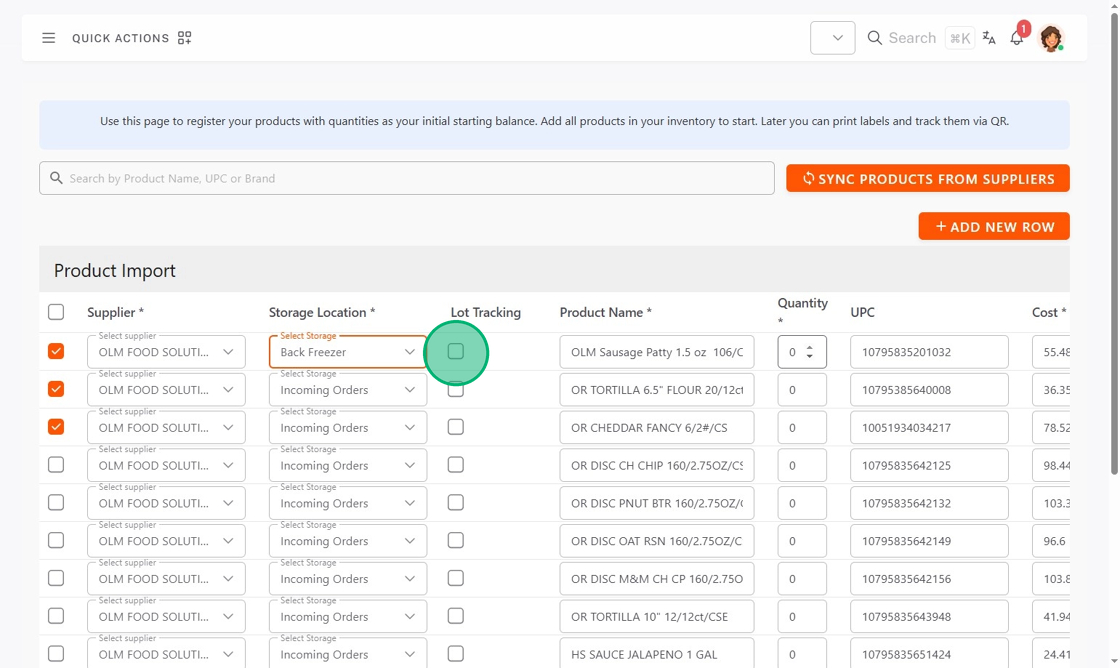Open supplier dropdown for OR CHEDDAR FANCY row
This screenshot has height=668, width=1120.
(166, 427)
